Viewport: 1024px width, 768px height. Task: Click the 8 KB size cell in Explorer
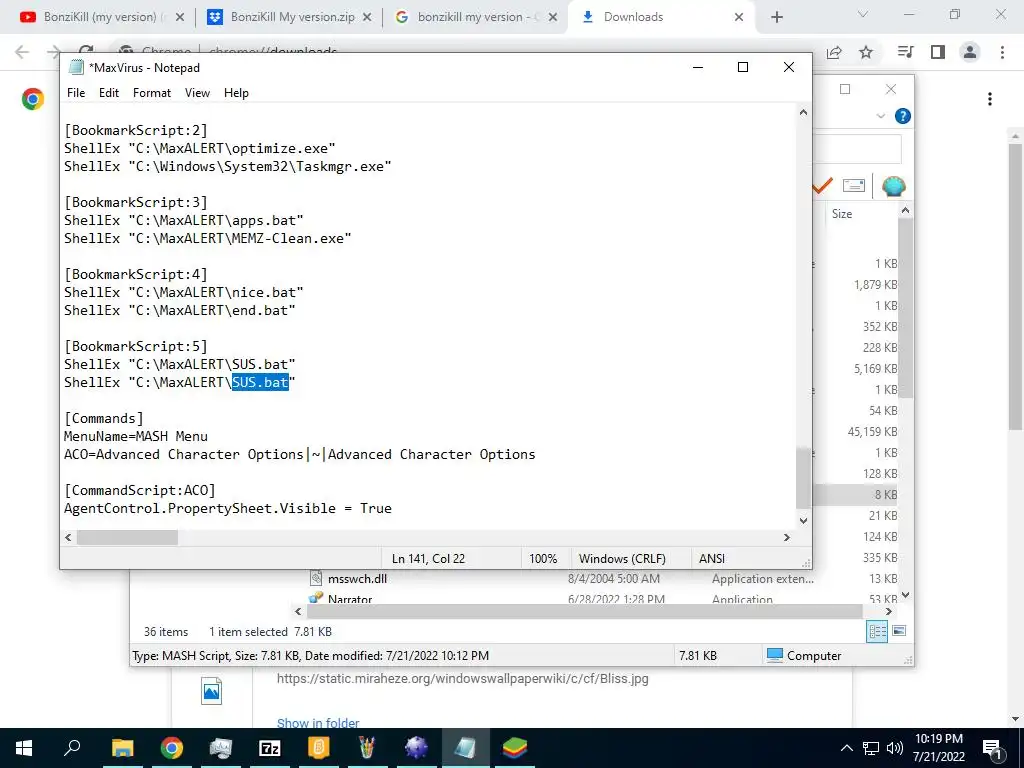(x=886, y=494)
